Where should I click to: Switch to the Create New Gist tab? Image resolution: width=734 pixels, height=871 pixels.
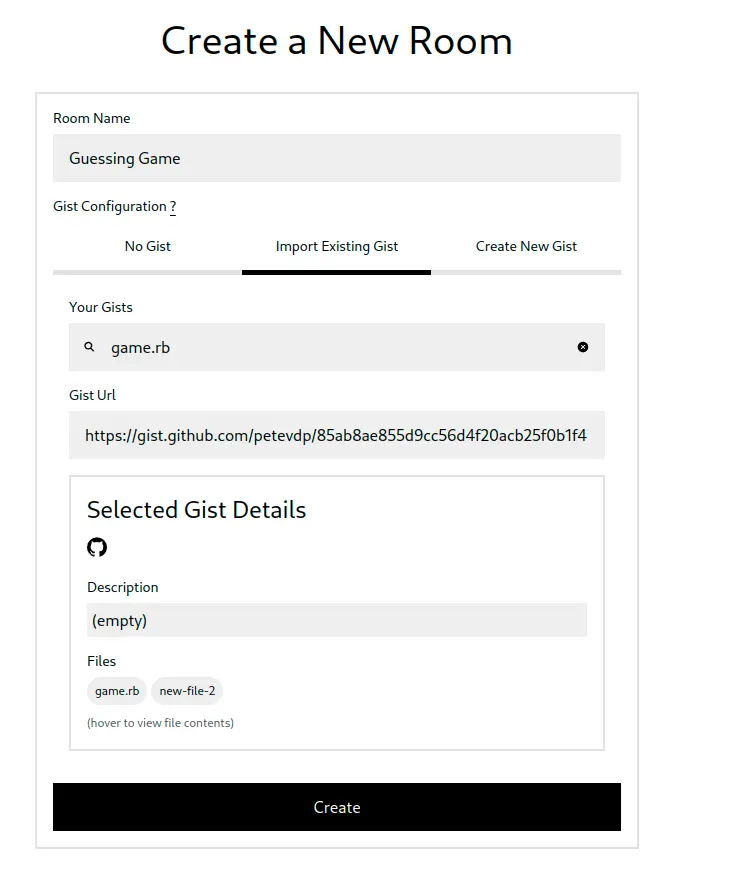[x=526, y=246]
